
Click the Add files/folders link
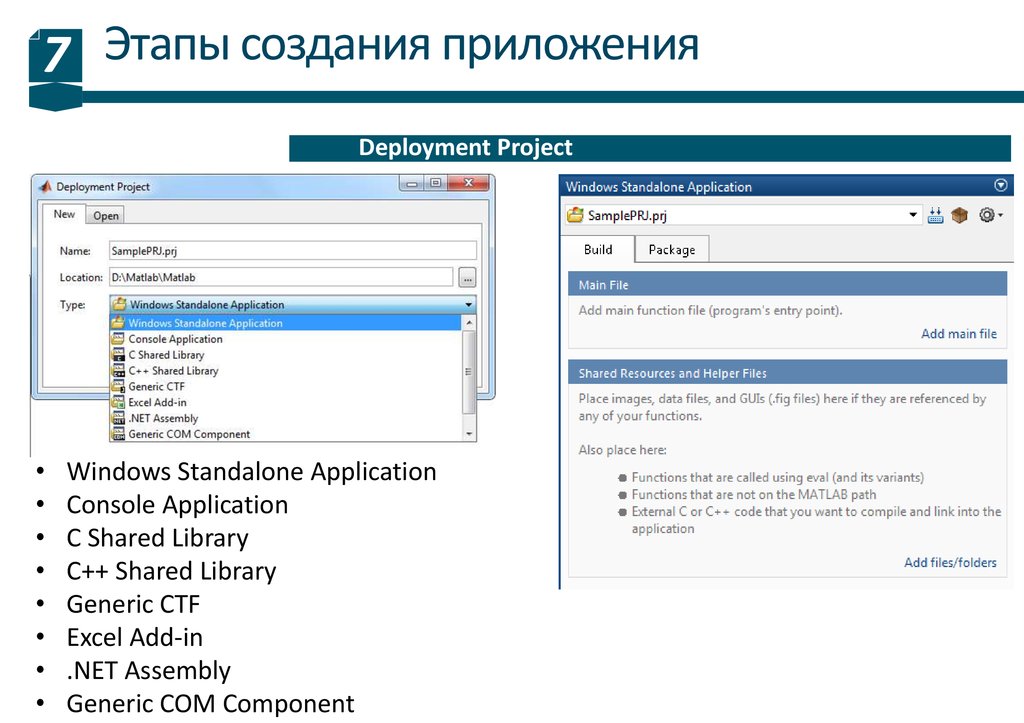tap(950, 562)
